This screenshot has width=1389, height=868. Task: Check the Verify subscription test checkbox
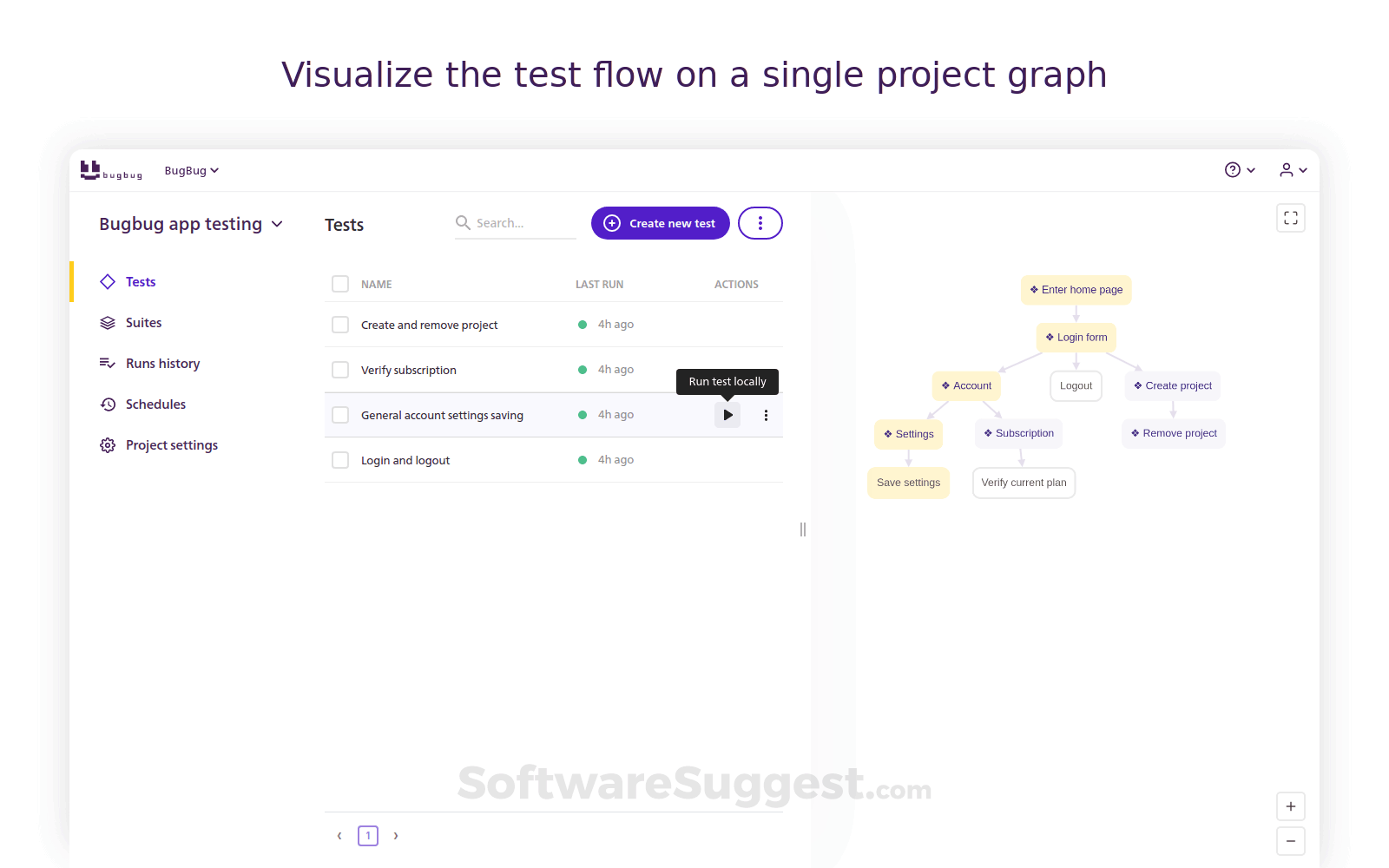click(x=339, y=369)
